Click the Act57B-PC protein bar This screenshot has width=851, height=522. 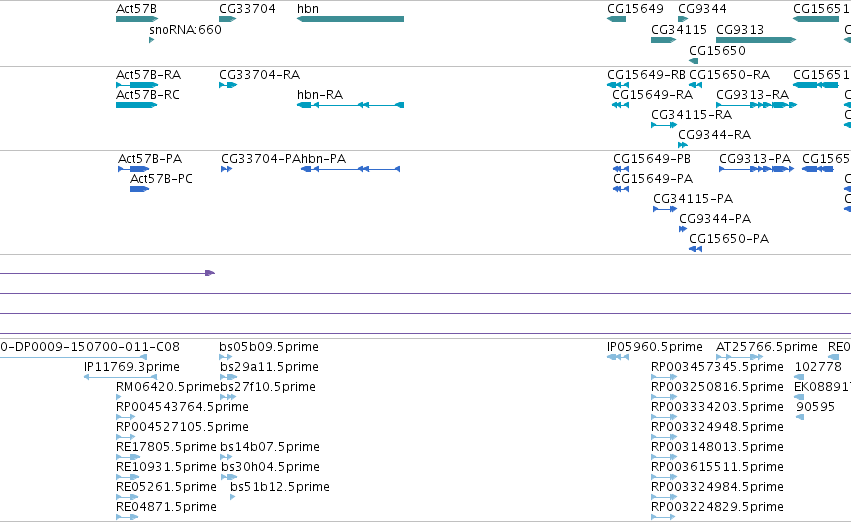(x=139, y=189)
